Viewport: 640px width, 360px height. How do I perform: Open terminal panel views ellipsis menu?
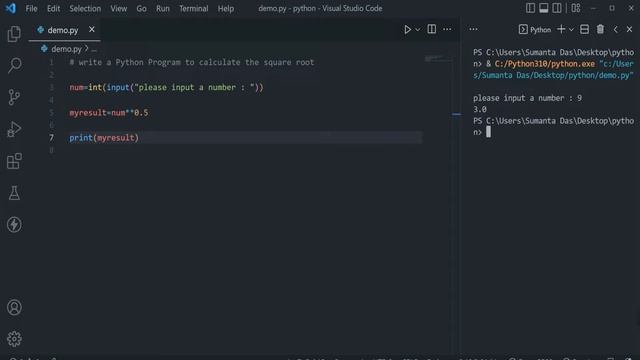click(473, 29)
